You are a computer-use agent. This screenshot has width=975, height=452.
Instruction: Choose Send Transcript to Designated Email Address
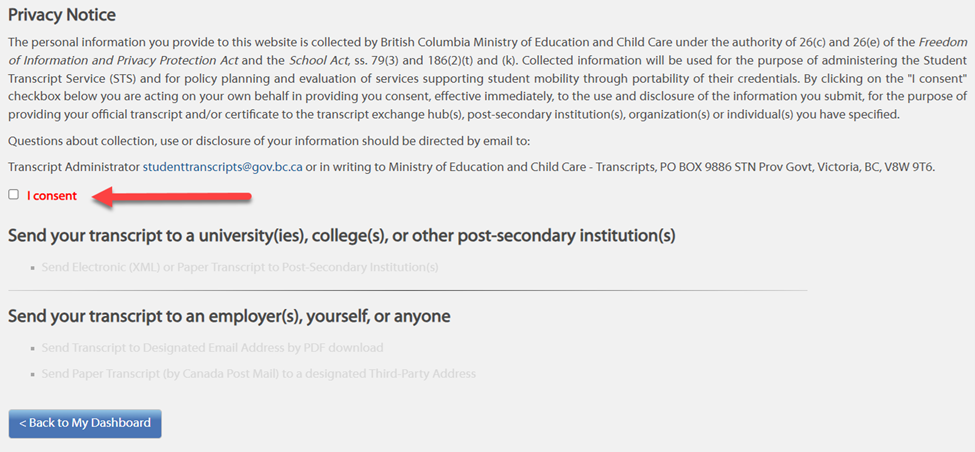pos(212,348)
